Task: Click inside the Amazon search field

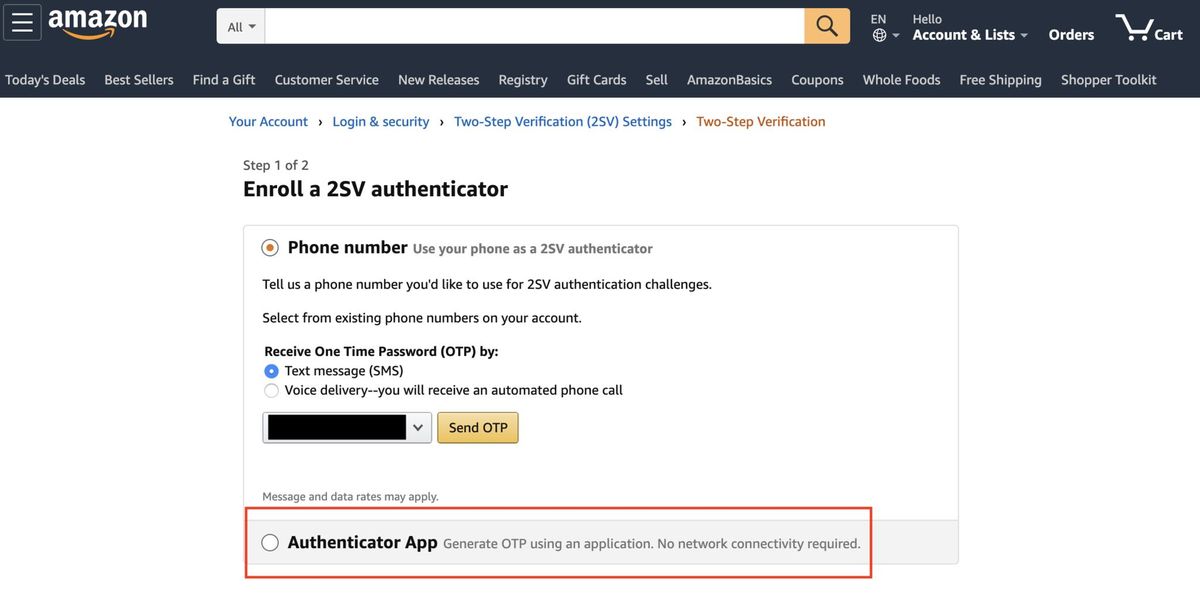Action: tap(535, 26)
